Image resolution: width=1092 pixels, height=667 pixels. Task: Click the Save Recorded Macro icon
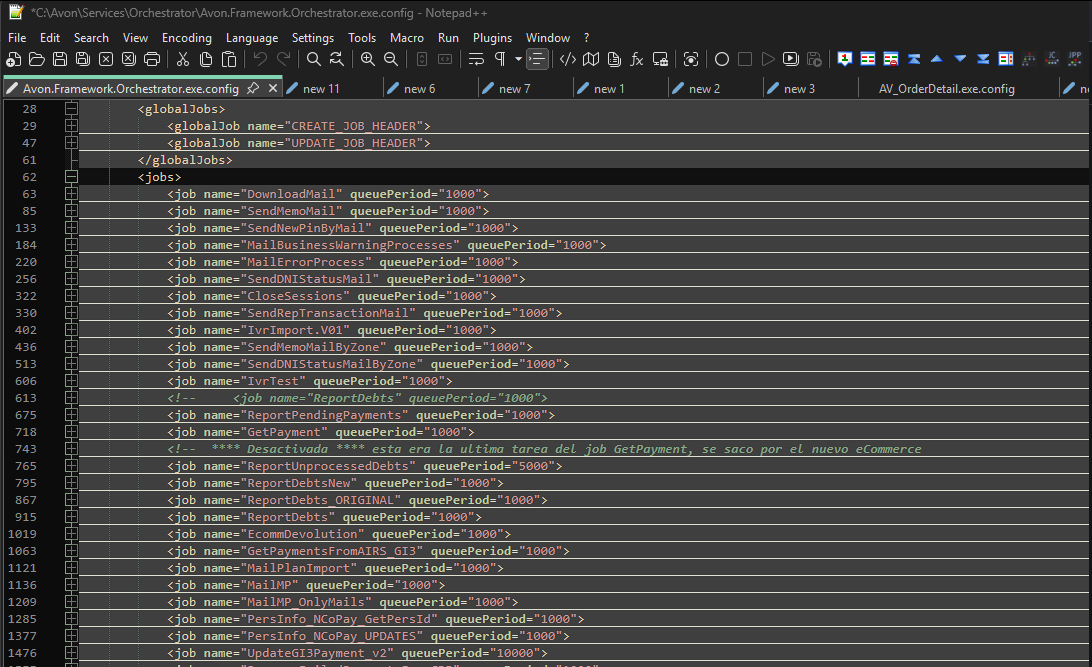pyautogui.click(x=813, y=59)
